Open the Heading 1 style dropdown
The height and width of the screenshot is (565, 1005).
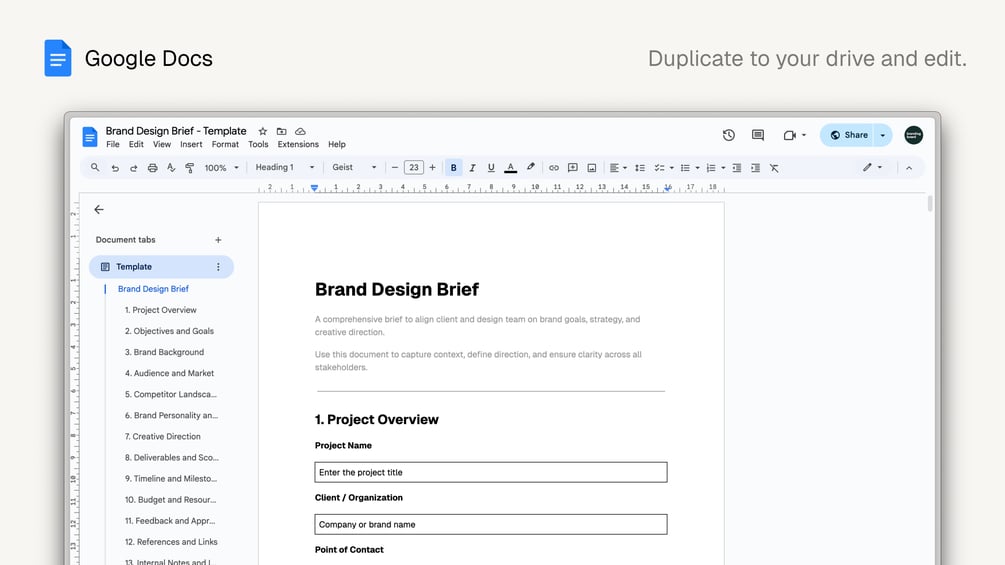(285, 167)
